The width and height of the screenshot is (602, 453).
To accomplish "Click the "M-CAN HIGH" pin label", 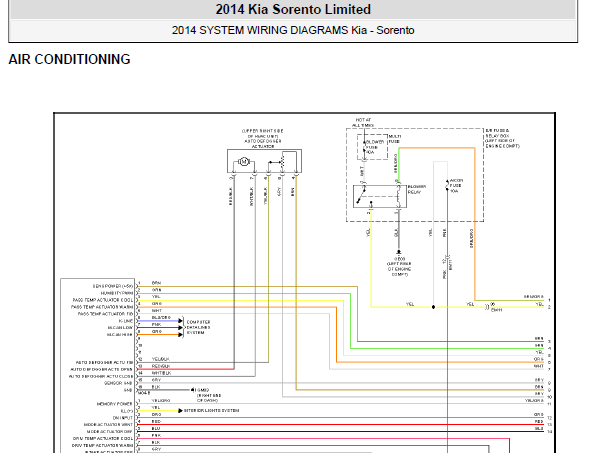I will coord(120,334).
